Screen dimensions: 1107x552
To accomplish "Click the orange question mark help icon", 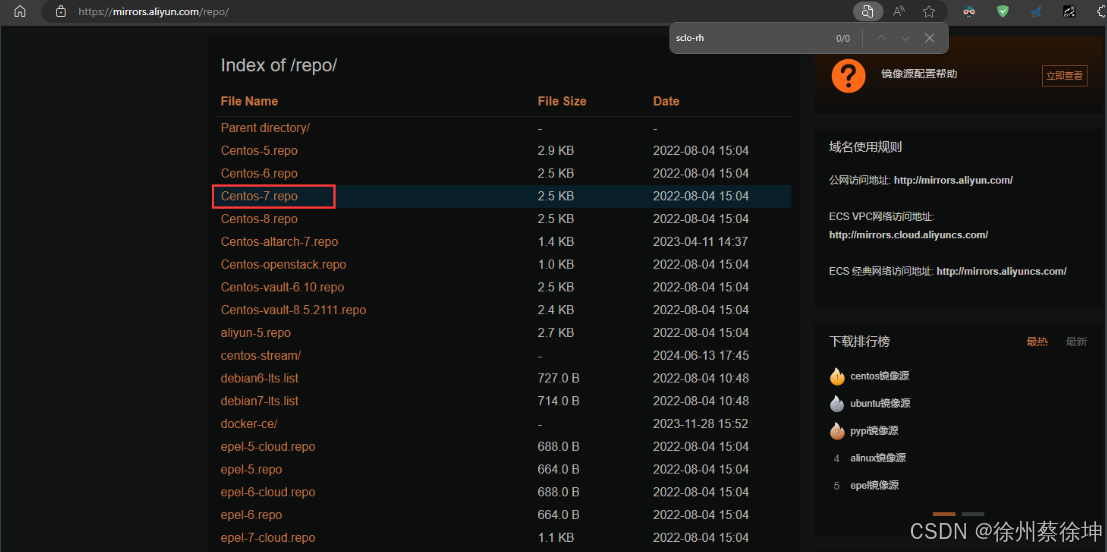I will (x=849, y=75).
